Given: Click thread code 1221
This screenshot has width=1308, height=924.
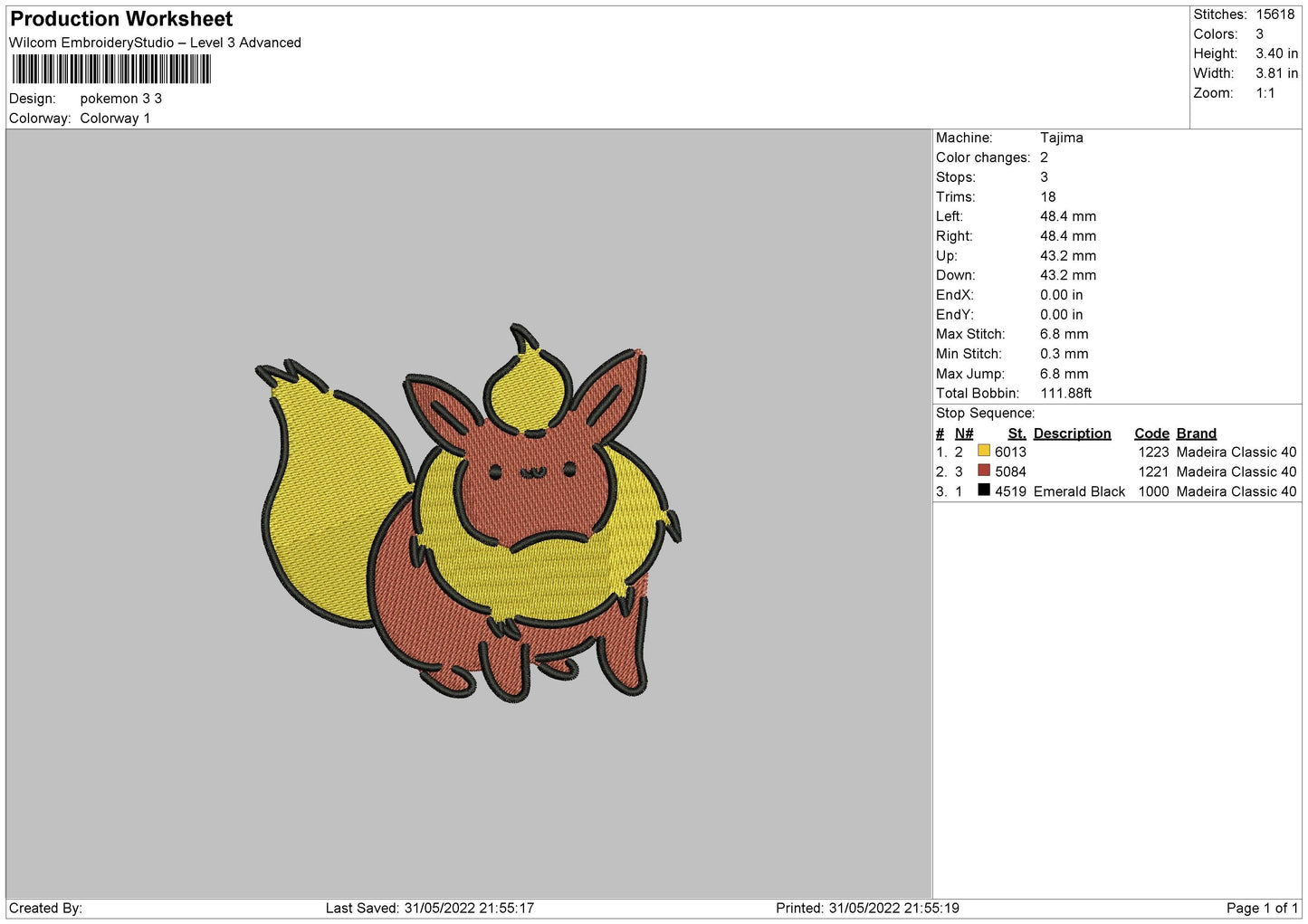Looking at the screenshot, I should click(1153, 472).
